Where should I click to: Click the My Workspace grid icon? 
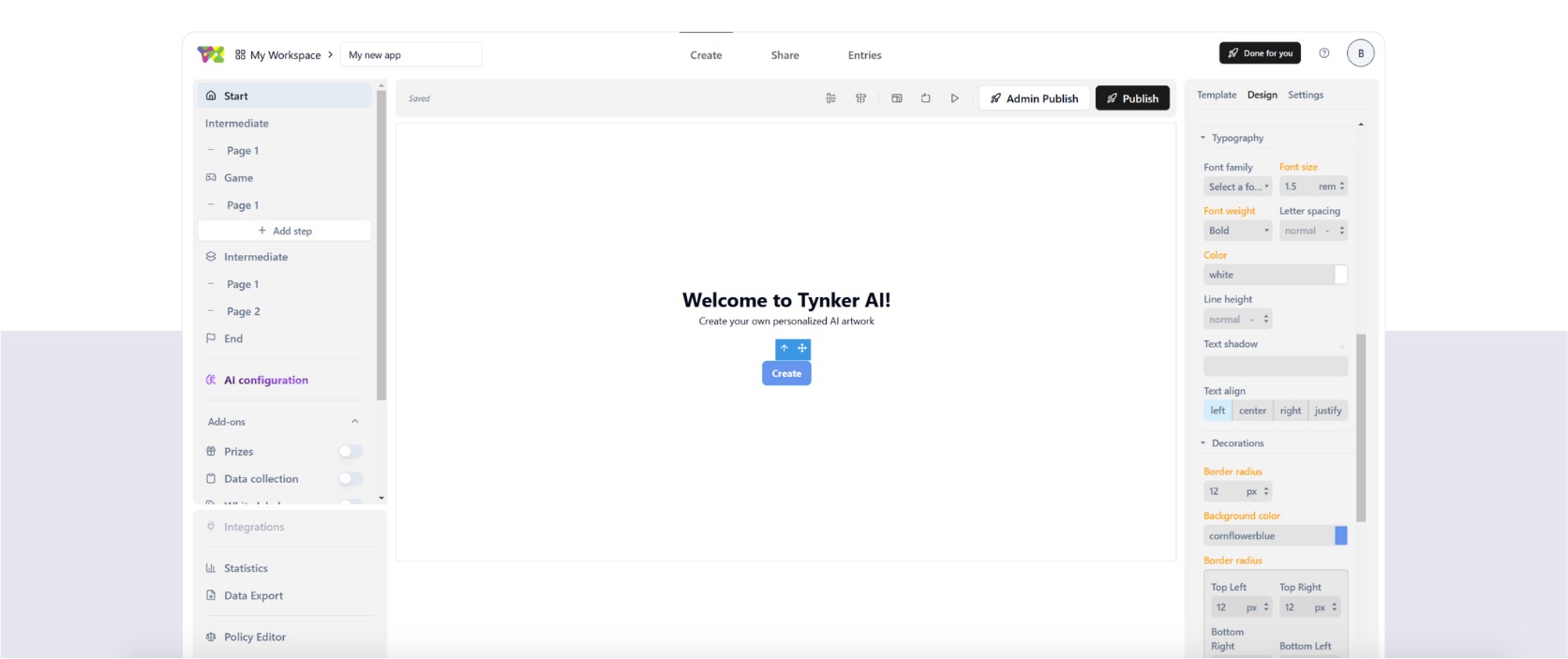pyautogui.click(x=241, y=55)
